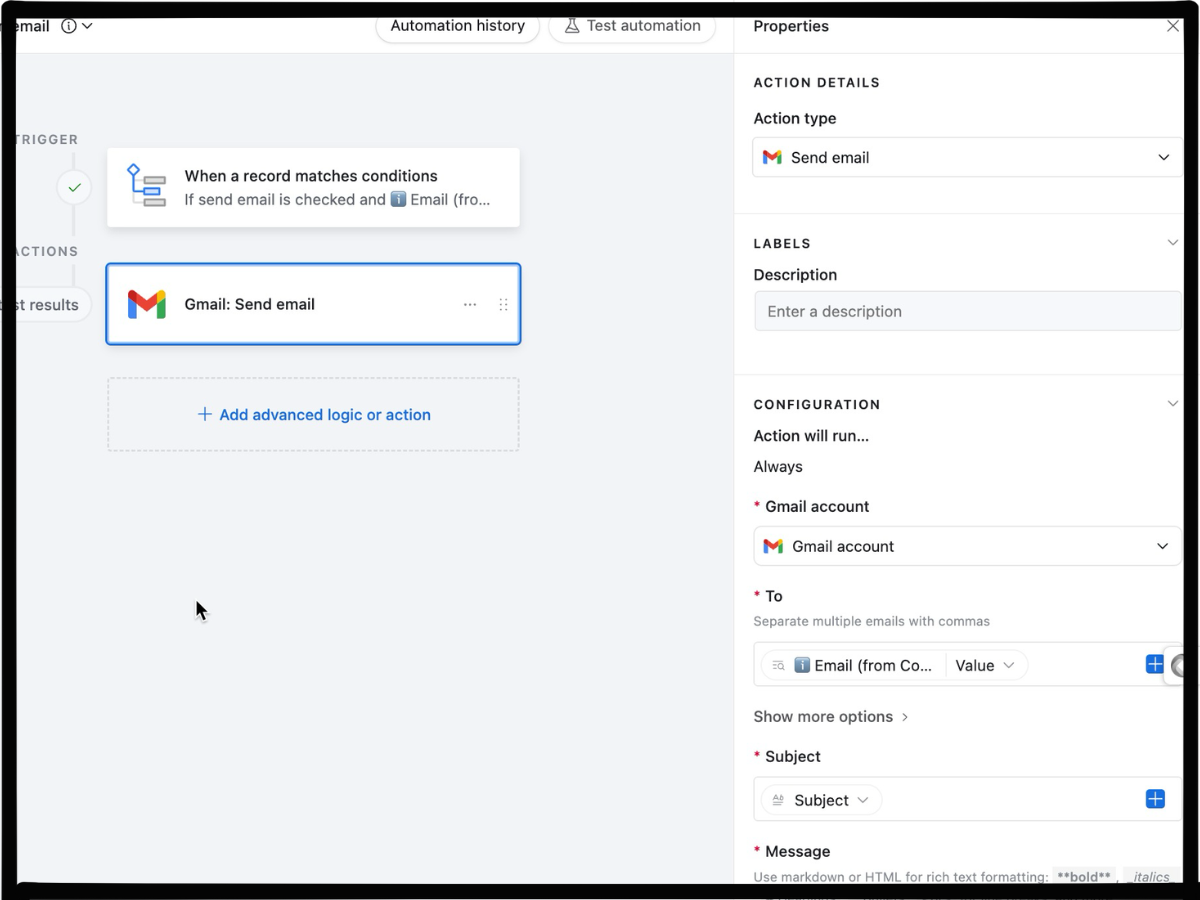Image resolution: width=1200 pixels, height=900 pixels.
Task: Click the search icon inside the To field
Action: pos(778,665)
